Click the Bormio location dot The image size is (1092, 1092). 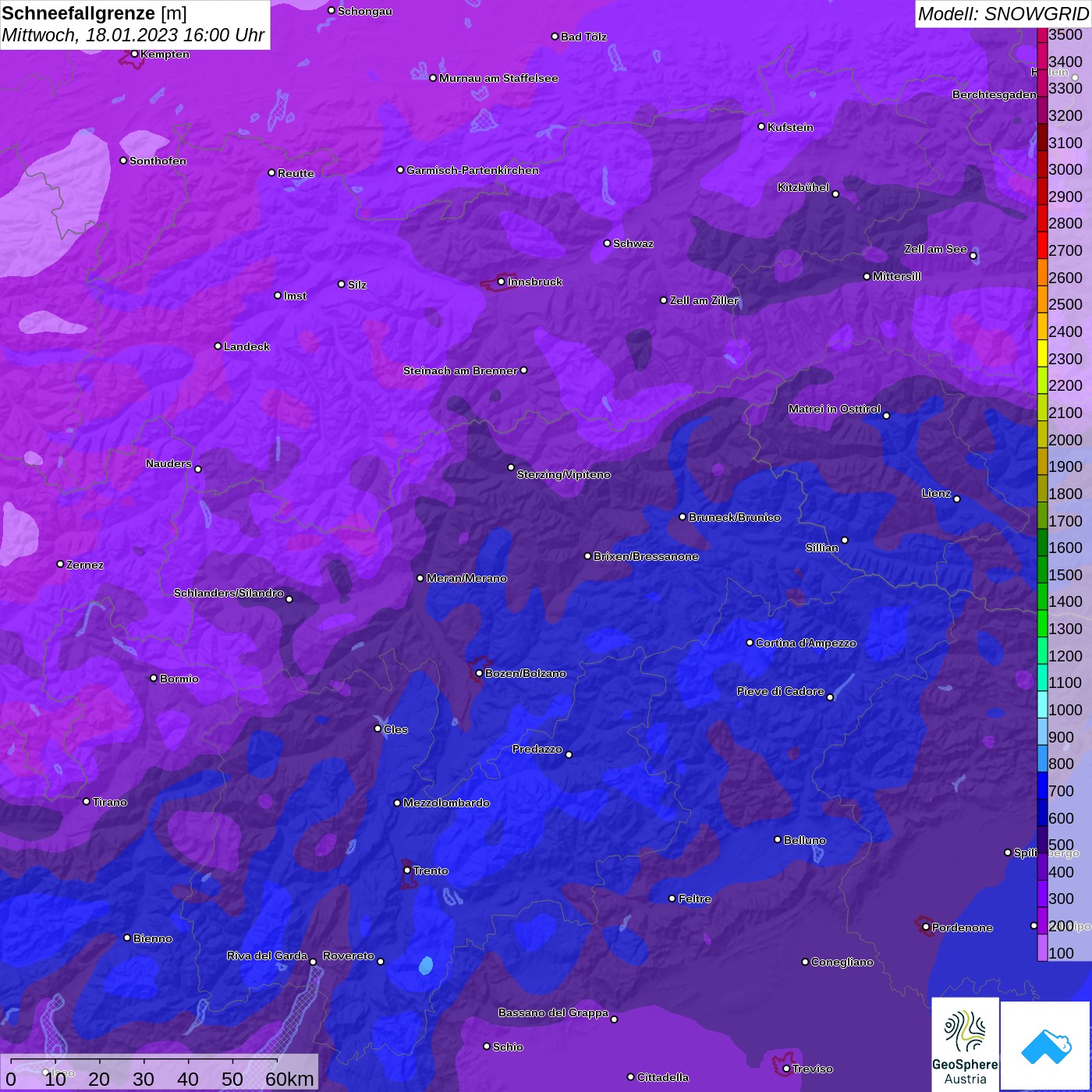pos(154,678)
